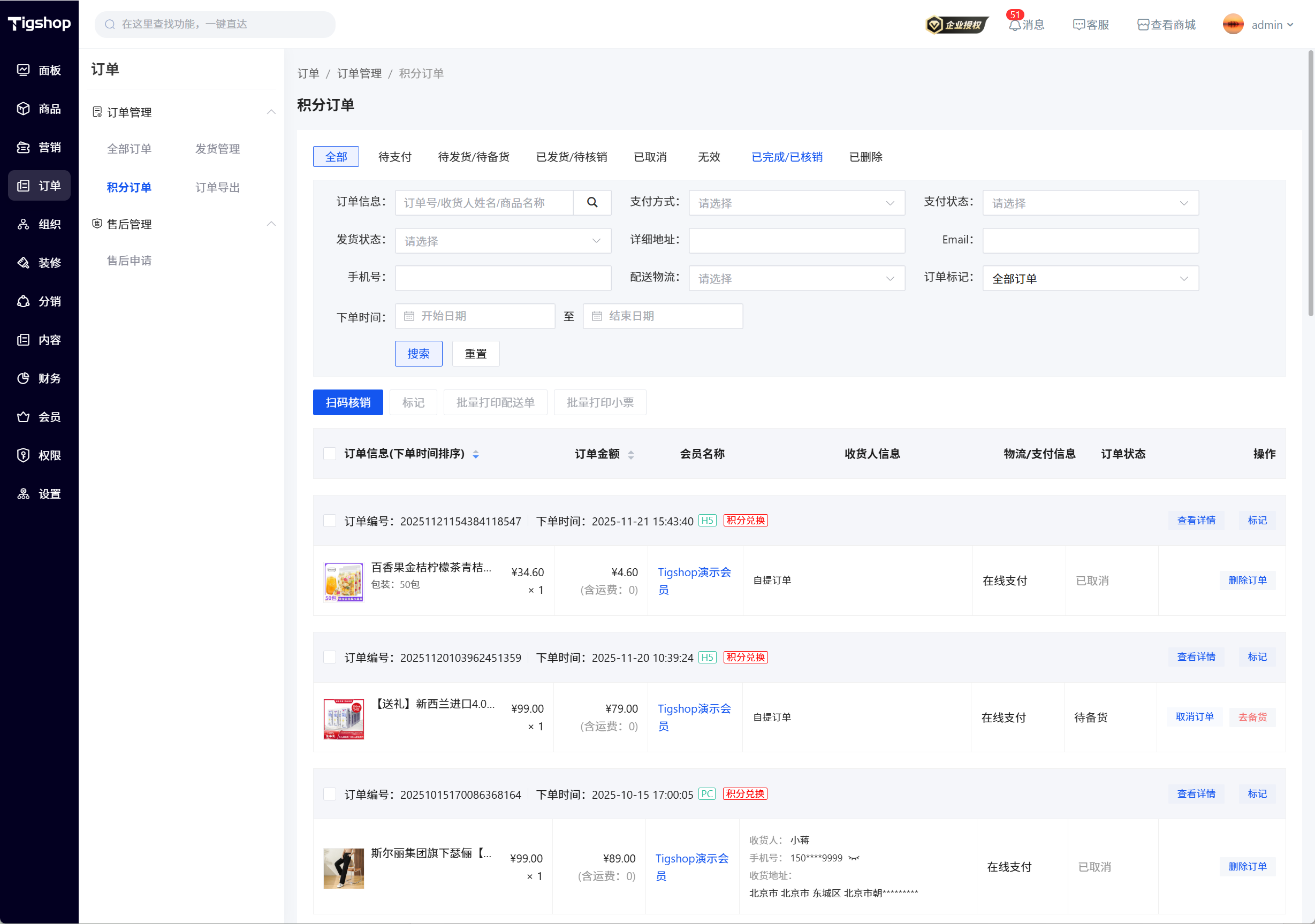Switch to the pending payment tab
Screen dimensions: 1315x924
tap(394, 157)
